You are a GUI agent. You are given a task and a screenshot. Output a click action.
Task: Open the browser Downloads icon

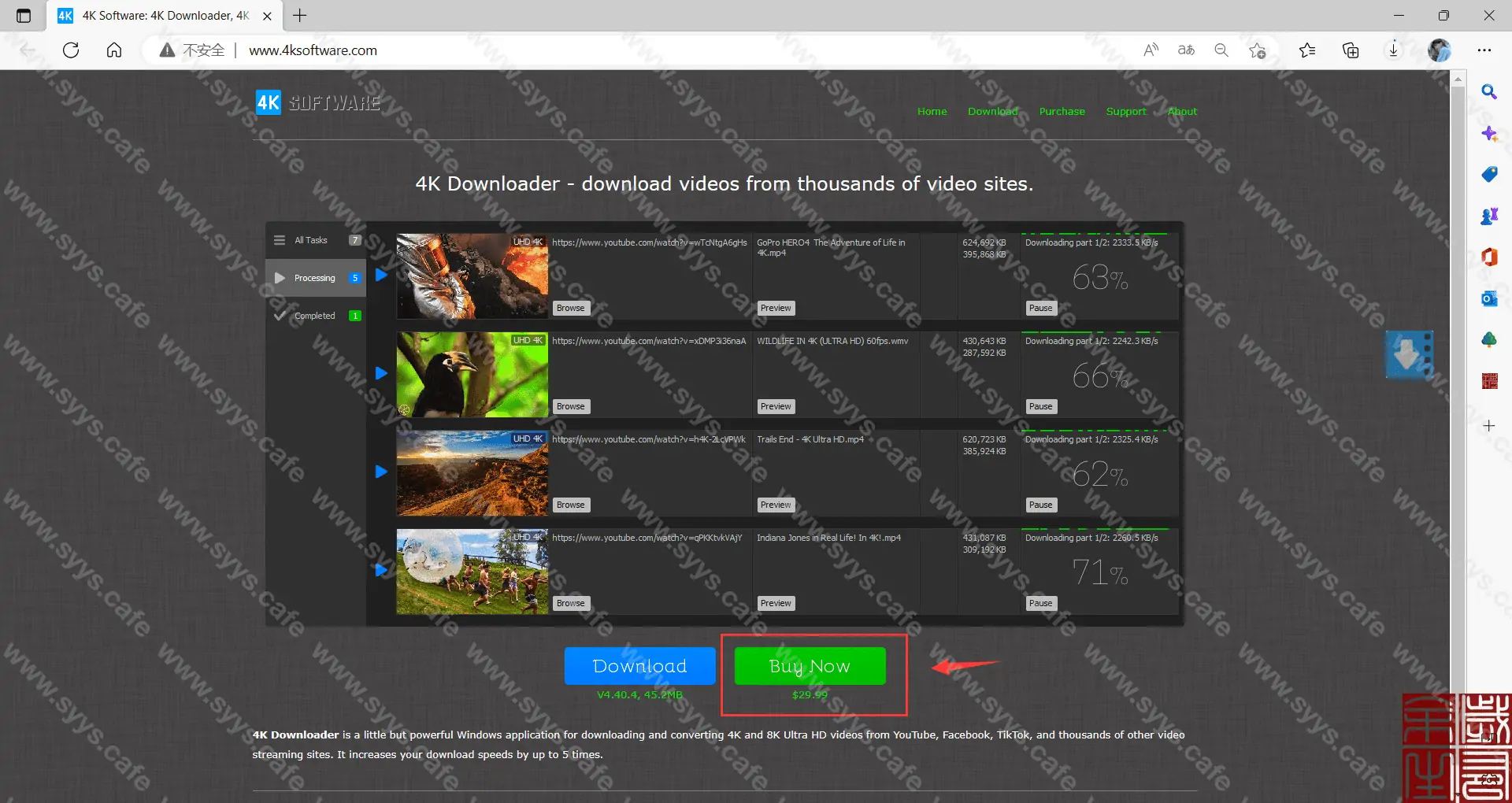pos(1393,50)
